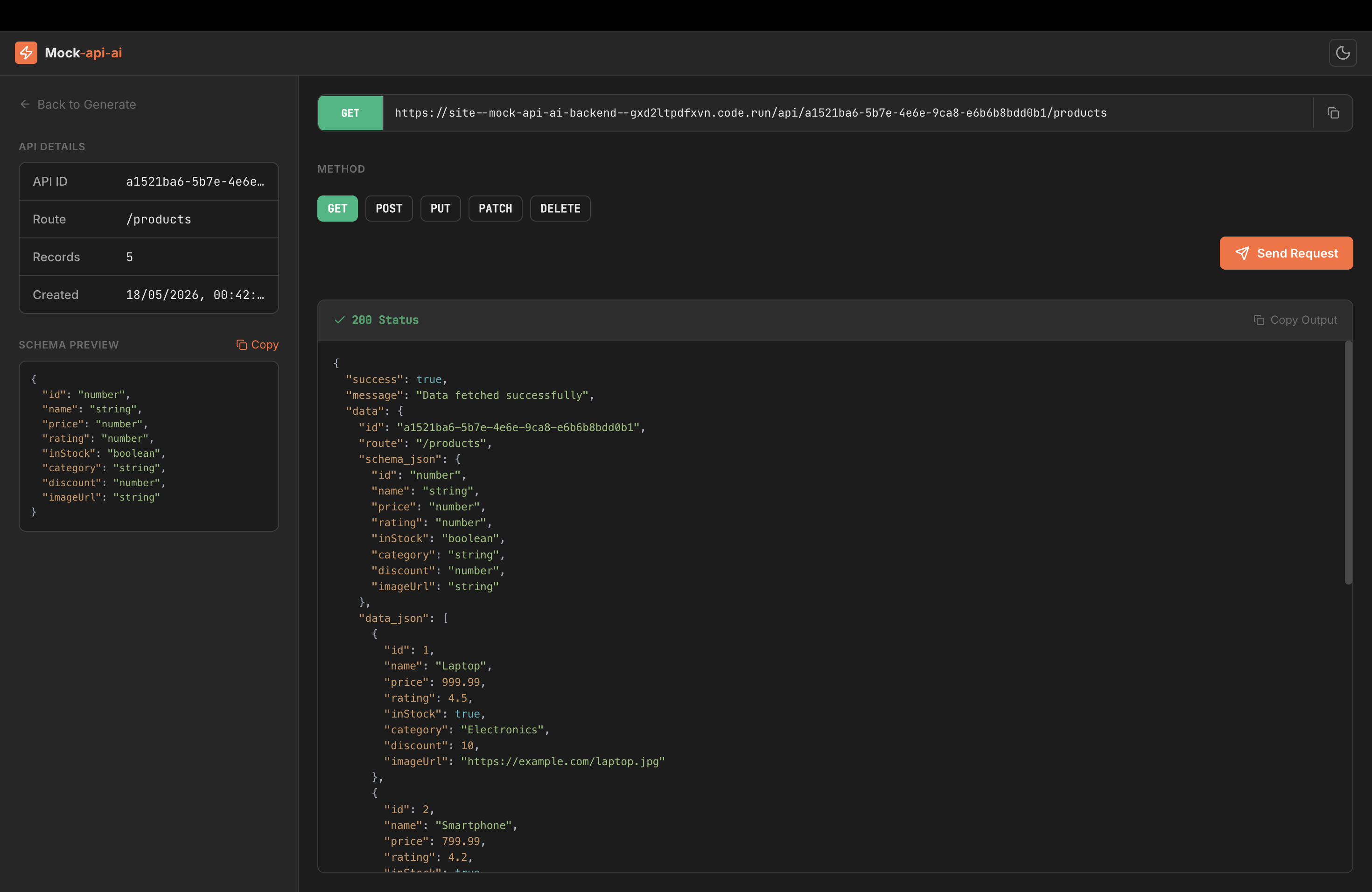Select the DELETE method tab

point(560,209)
